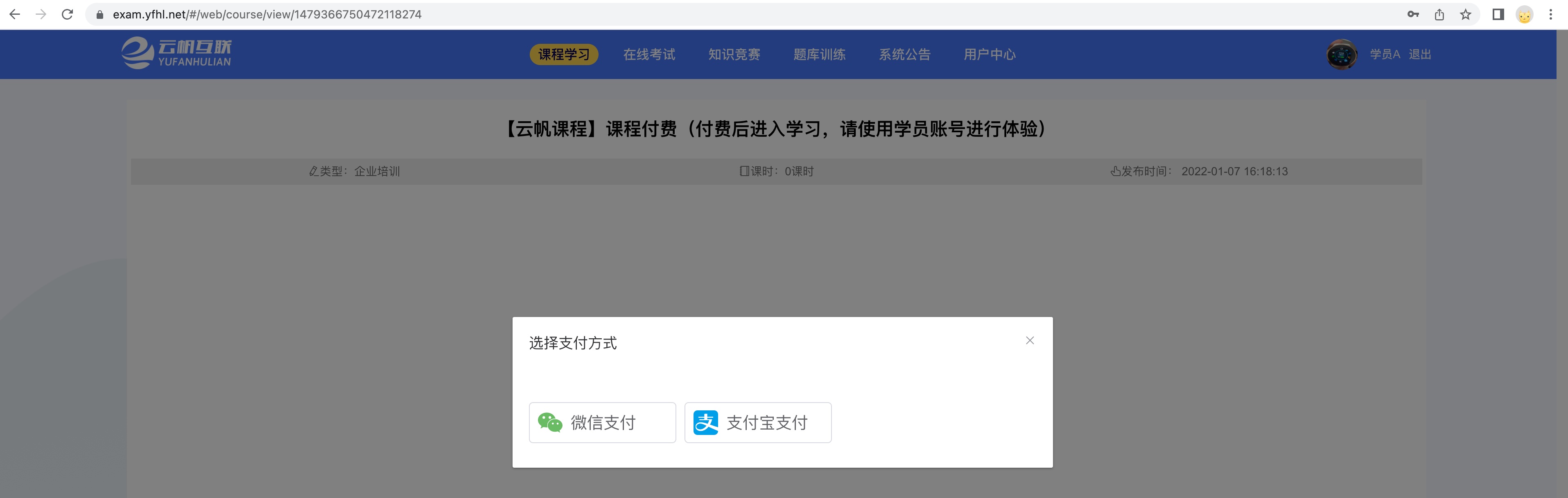Choose 支付宝支付 as payment method
Screen dimensions: 1568x498
[x=758, y=423]
